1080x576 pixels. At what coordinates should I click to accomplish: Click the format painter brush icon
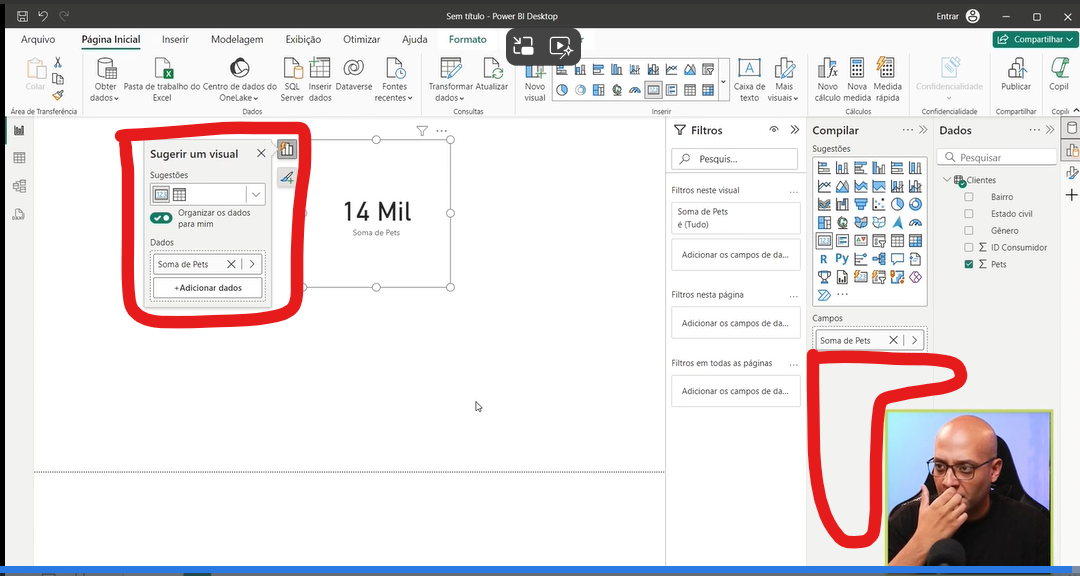point(58,95)
